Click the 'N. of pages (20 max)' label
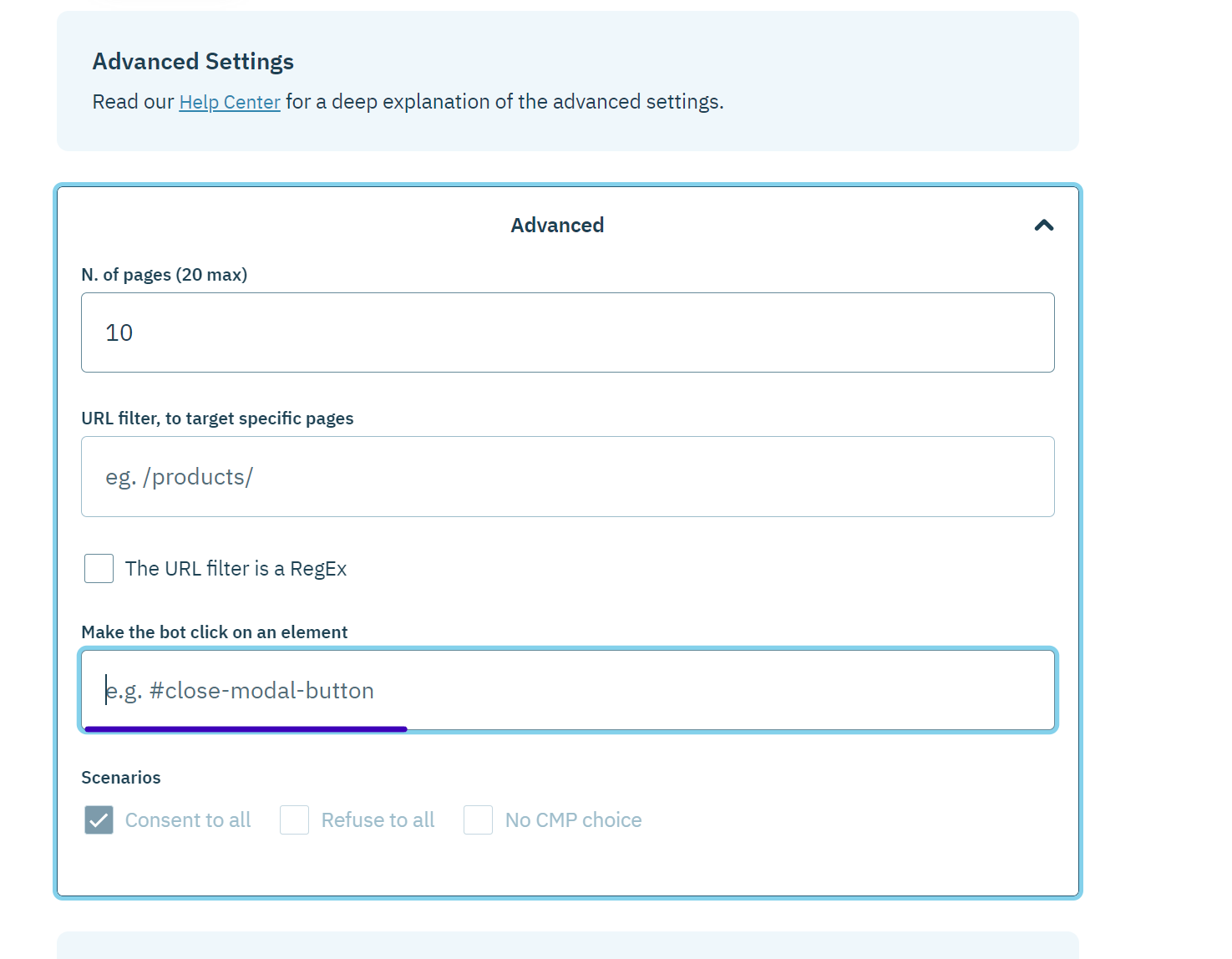 (164, 274)
